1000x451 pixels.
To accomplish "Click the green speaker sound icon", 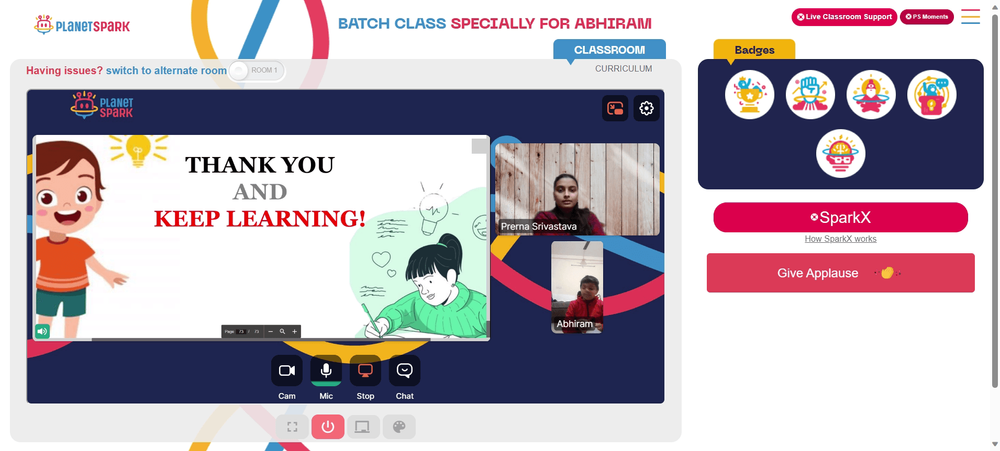I will tap(42, 331).
